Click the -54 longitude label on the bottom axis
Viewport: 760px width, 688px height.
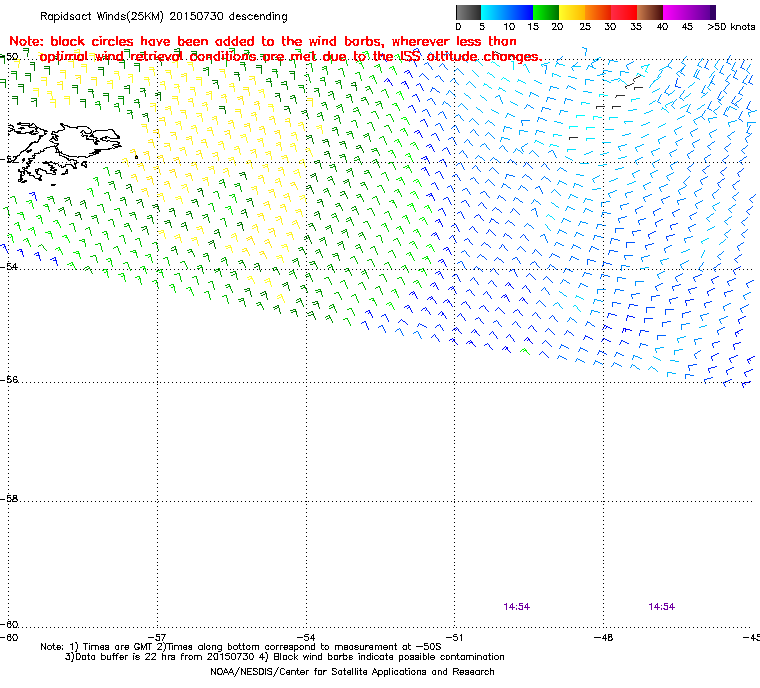pos(306,637)
